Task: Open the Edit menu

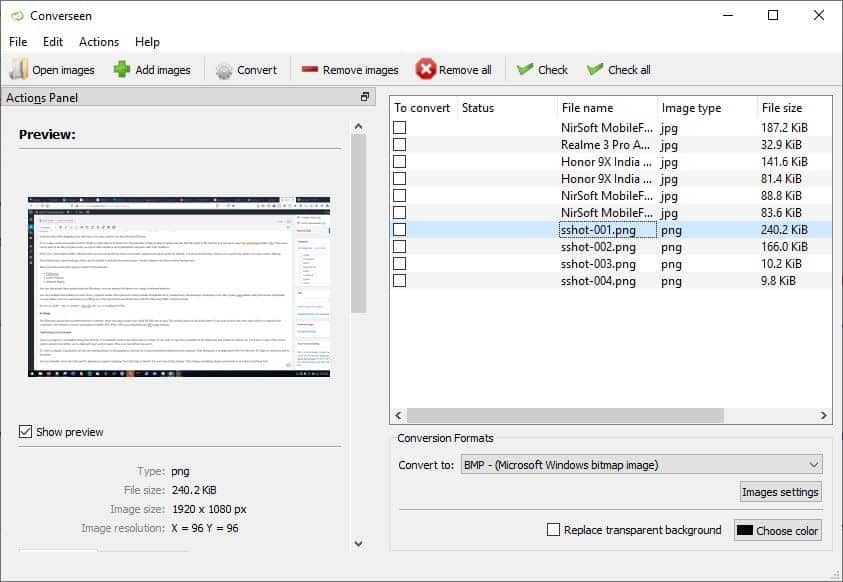Action: pos(53,42)
